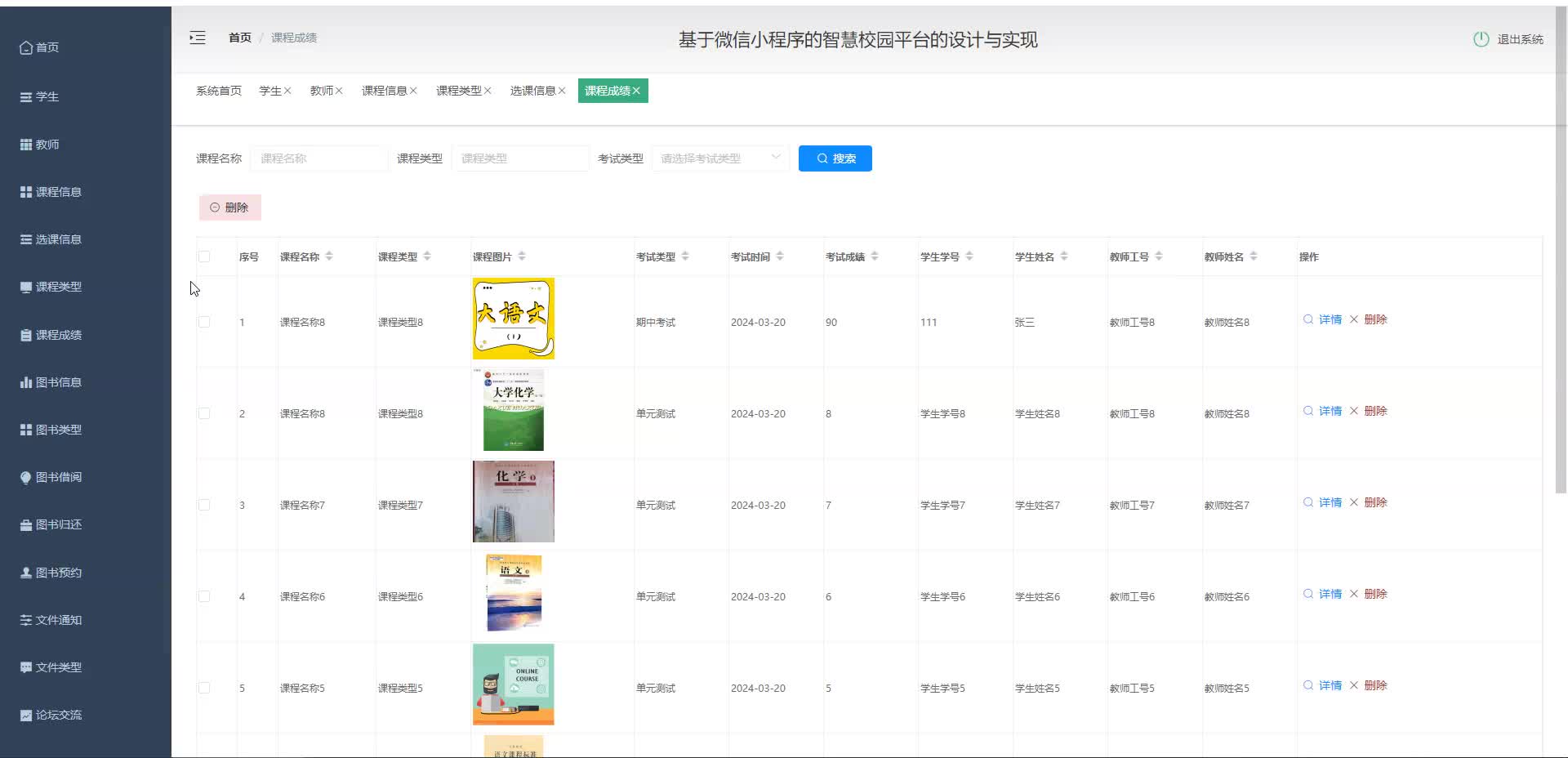Image resolution: width=1568 pixels, height=758 pixels.
Task: Sort table by 教师姓名 column arrows
Action: [x=1254, y=256]
